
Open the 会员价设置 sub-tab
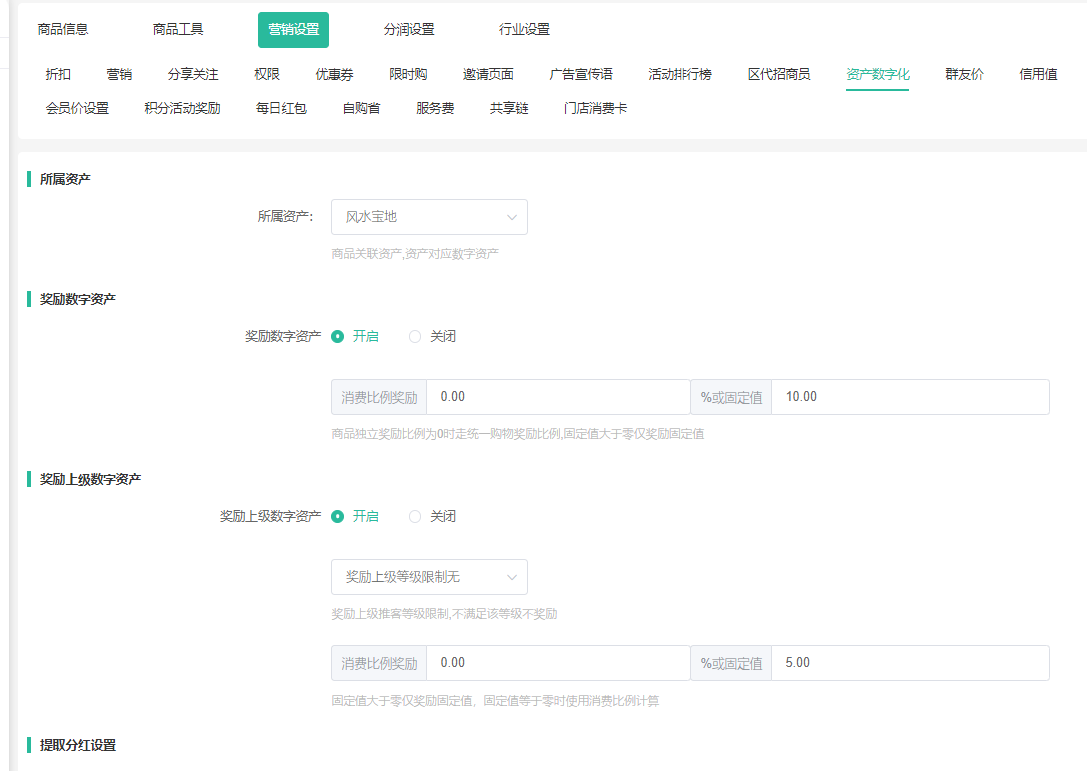(x=77, y=108)
